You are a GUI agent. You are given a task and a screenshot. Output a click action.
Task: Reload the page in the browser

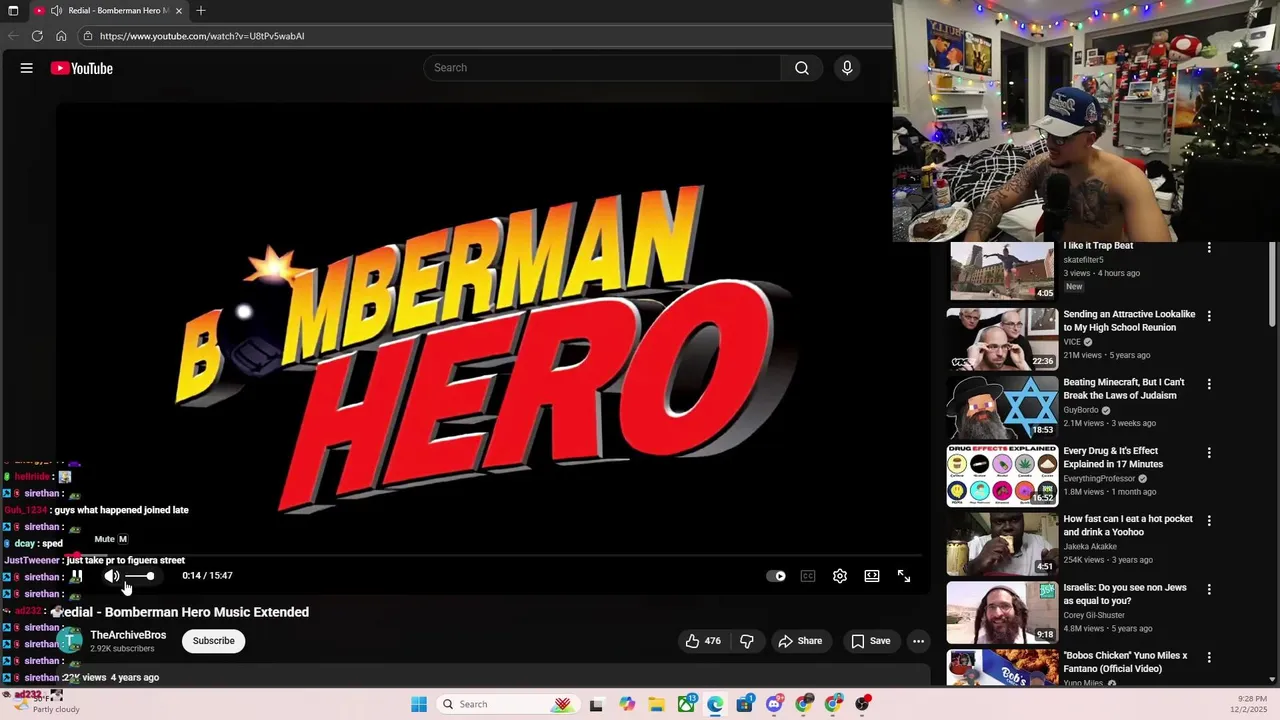[37, 36]
